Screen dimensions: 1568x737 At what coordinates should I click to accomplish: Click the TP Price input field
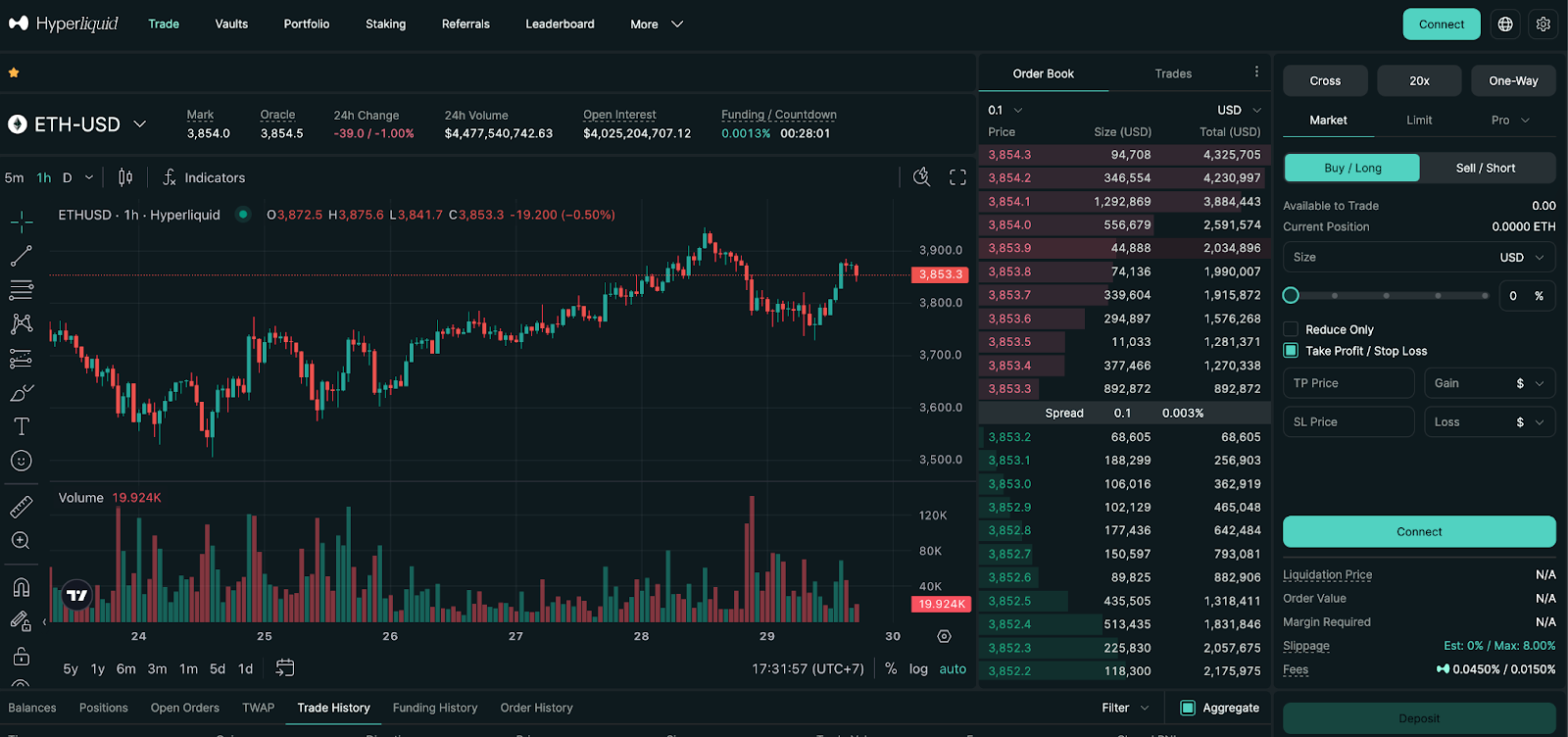pyautogui.click(x=1348, y=383)
